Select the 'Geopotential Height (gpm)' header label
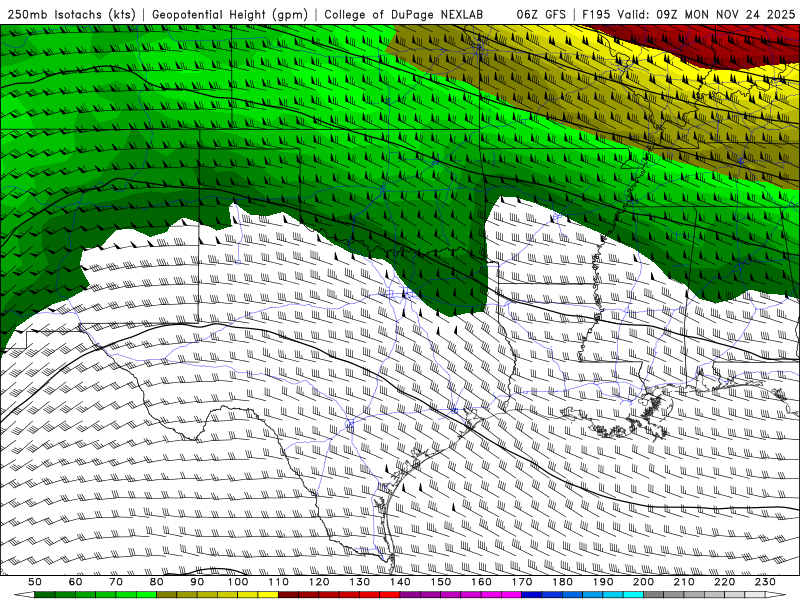The height and width of the screenshot is (600, 800). [230, 14]
